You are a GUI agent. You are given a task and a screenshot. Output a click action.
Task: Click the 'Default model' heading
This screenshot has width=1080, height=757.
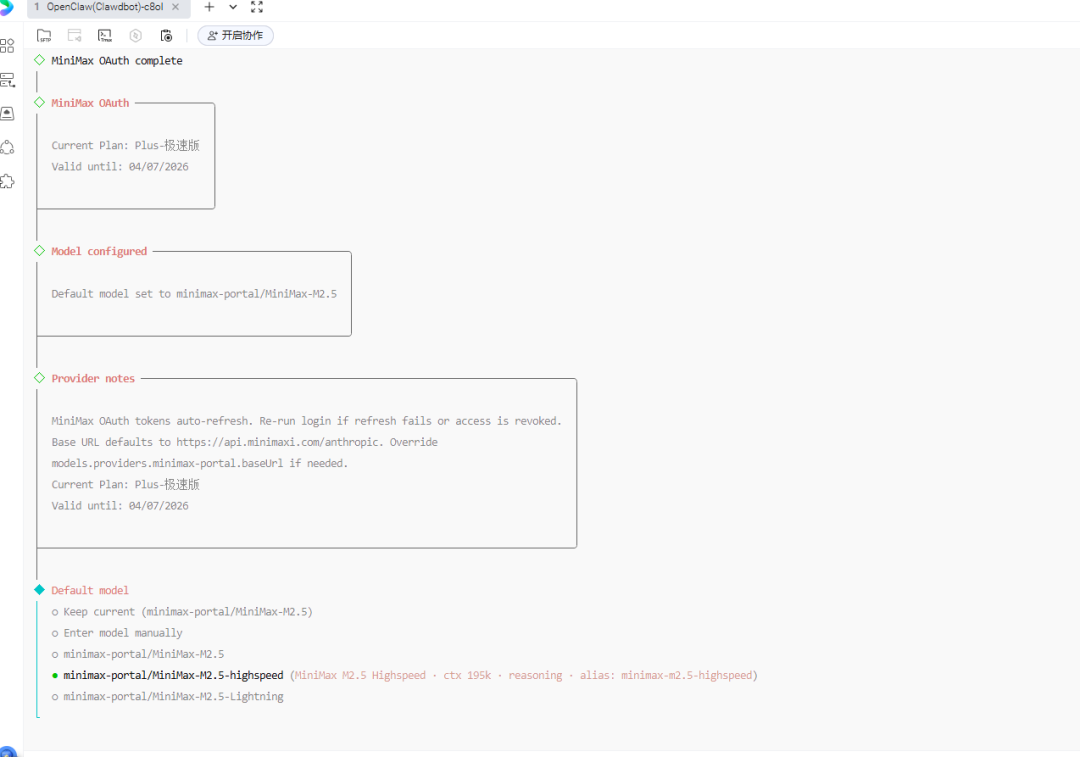coord(90,590)
